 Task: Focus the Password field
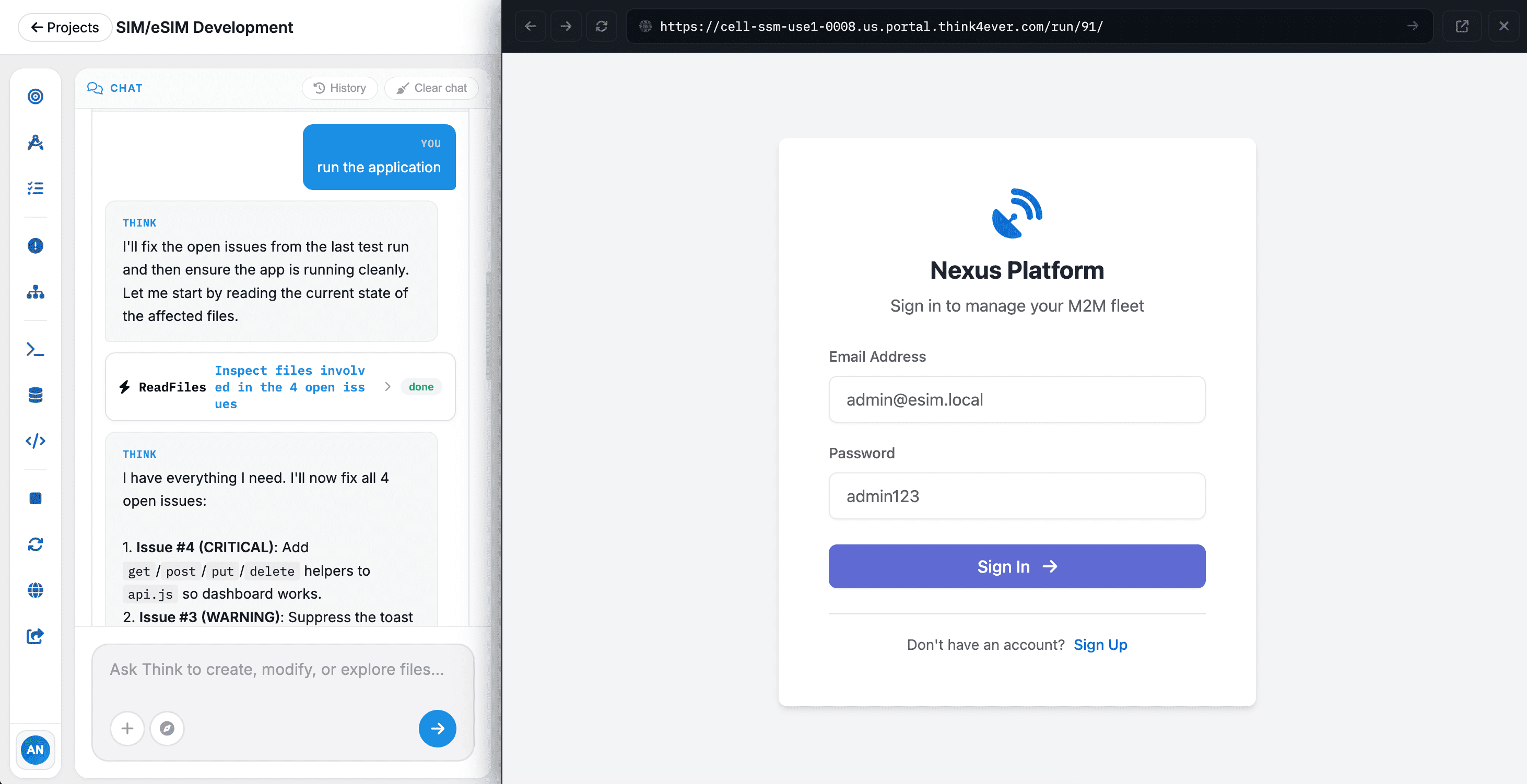click(x=1017, y=496)
